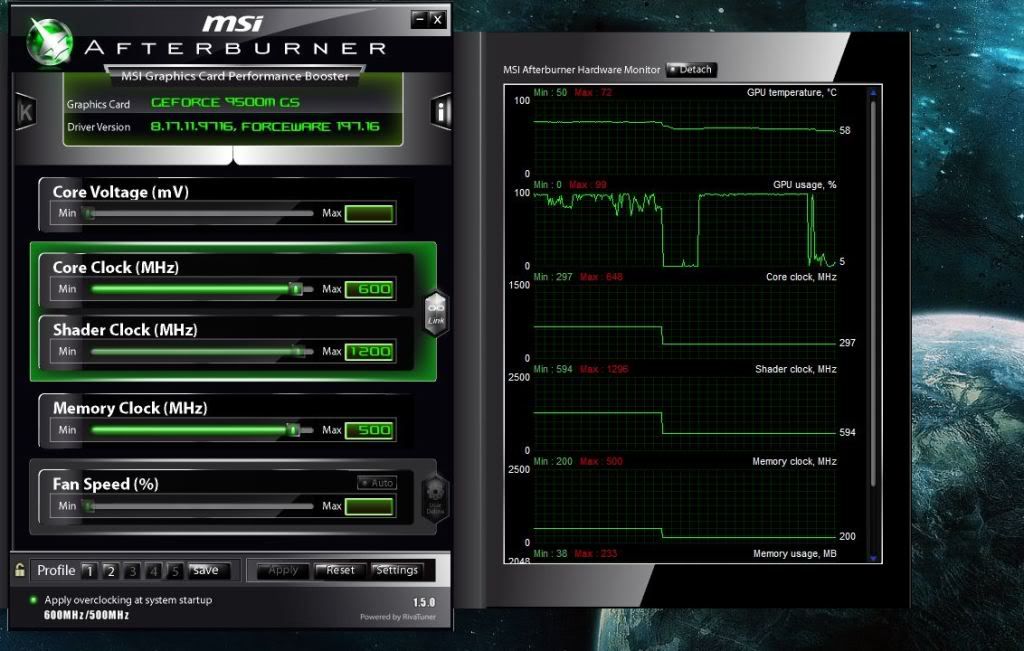Click the Memory clock monitor graph

pos(684,505)
